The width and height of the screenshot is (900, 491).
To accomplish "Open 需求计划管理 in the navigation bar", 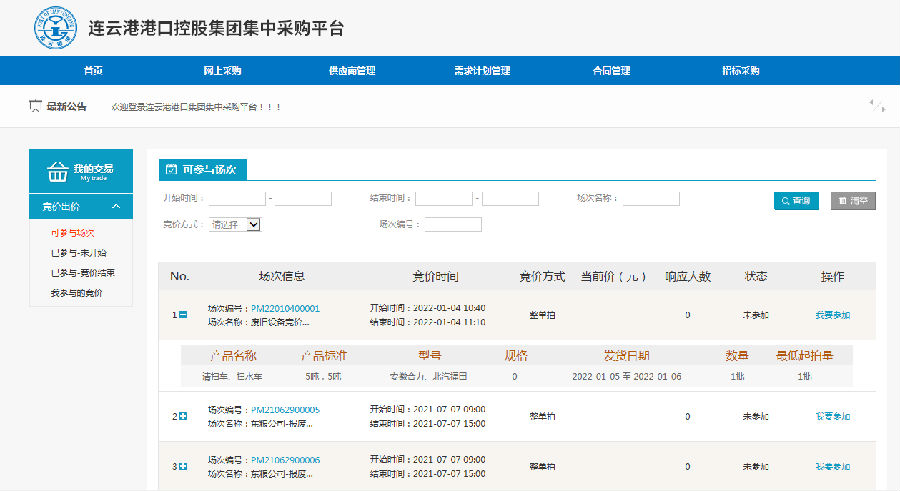I will click(x=482, y=71).
